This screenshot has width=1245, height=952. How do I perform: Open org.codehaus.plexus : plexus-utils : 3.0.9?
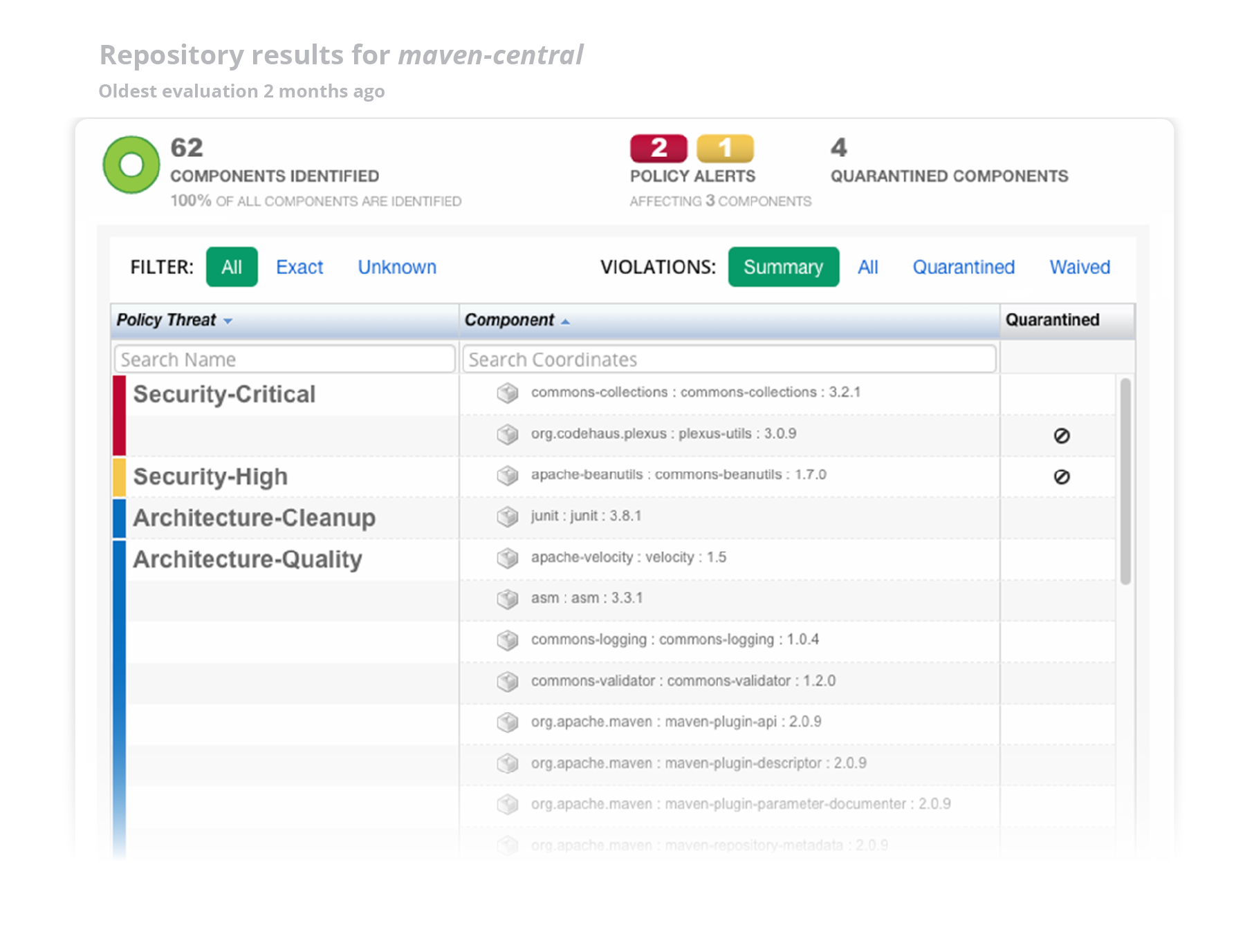[664, 433]
